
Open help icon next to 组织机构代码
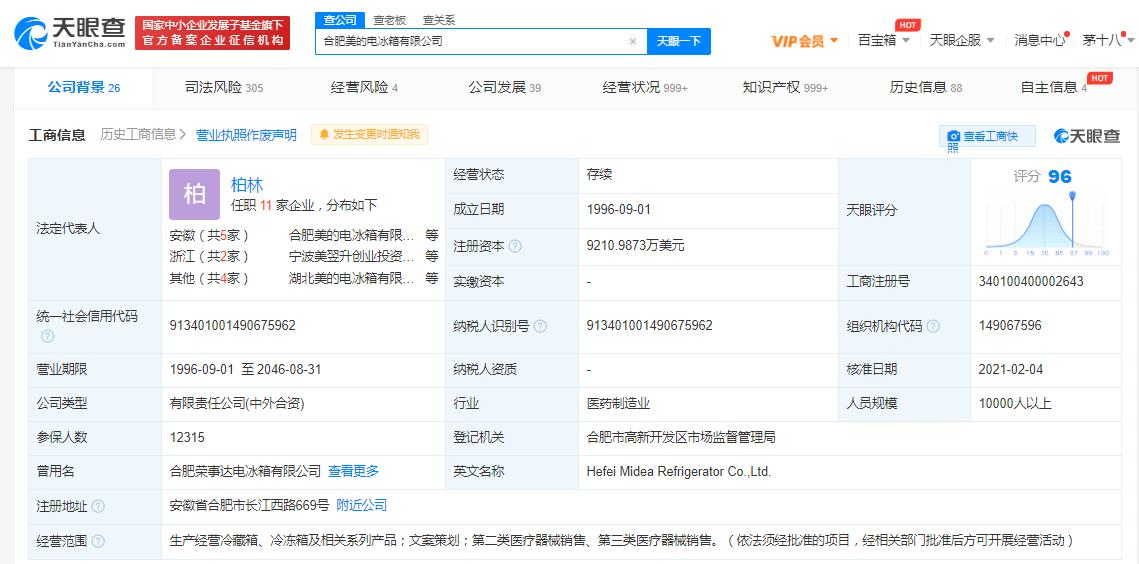tap(933, 326)
